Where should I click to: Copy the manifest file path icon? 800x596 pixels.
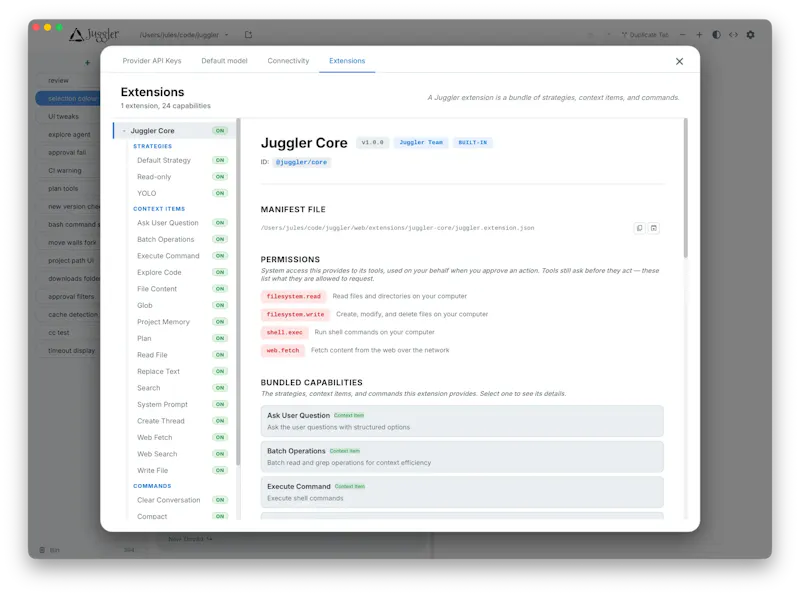click(639, 228)
